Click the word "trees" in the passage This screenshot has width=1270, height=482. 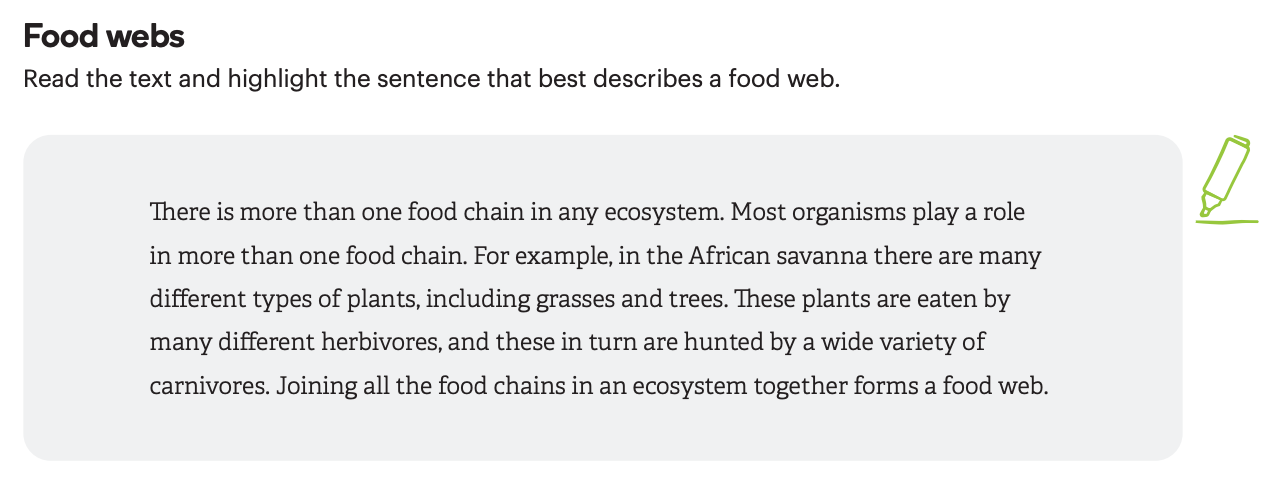671,299
